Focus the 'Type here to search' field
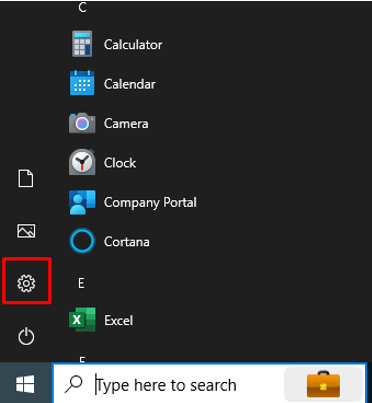Screen dimensions: 372x403 pyautogui.click(x=209, y=383)
